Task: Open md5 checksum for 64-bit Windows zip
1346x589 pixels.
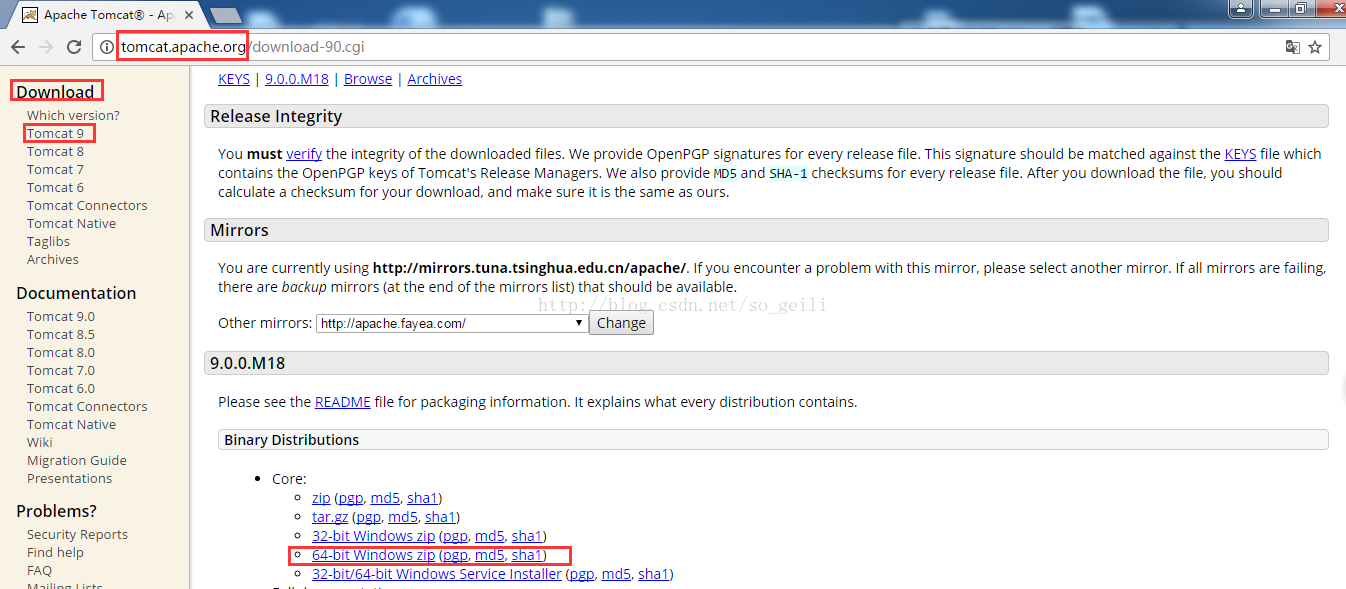Action: (490, 555)
